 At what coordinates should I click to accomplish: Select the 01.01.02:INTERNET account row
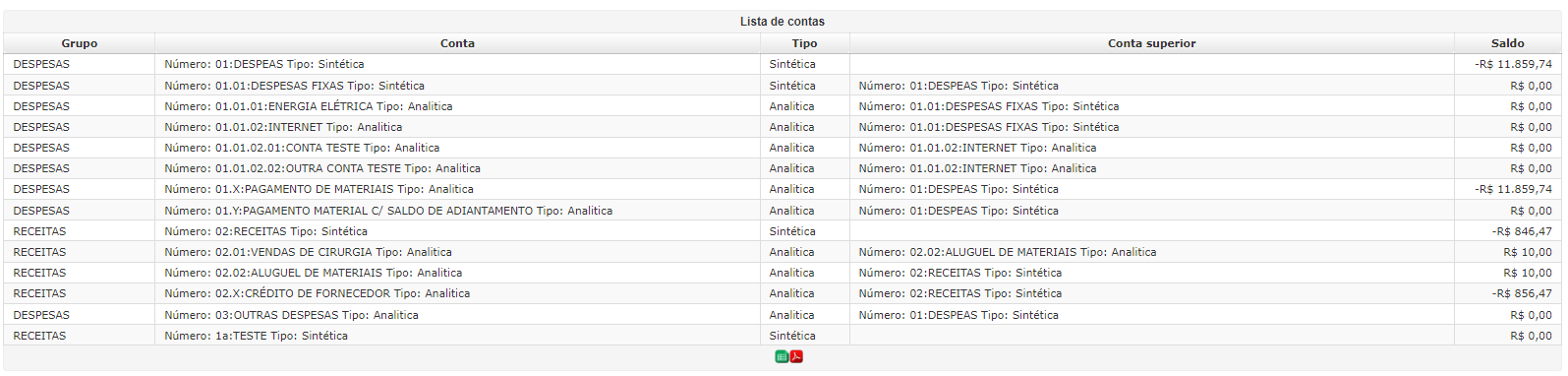[x=783, y=127]
